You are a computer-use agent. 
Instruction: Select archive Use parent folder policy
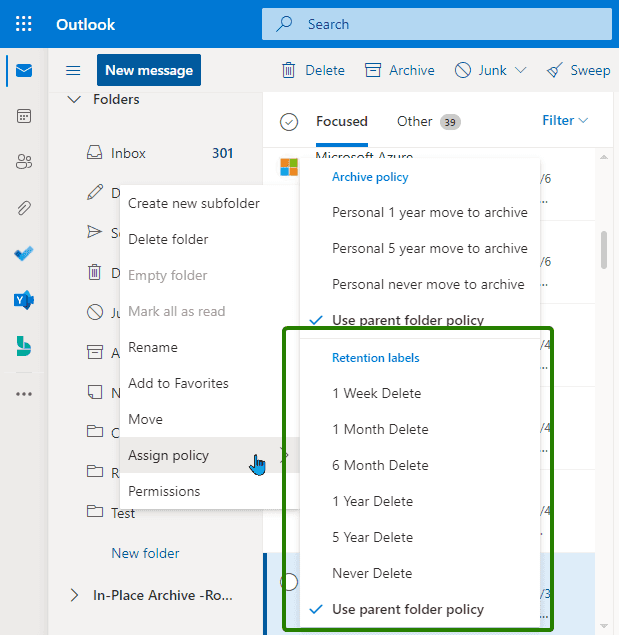420,320
